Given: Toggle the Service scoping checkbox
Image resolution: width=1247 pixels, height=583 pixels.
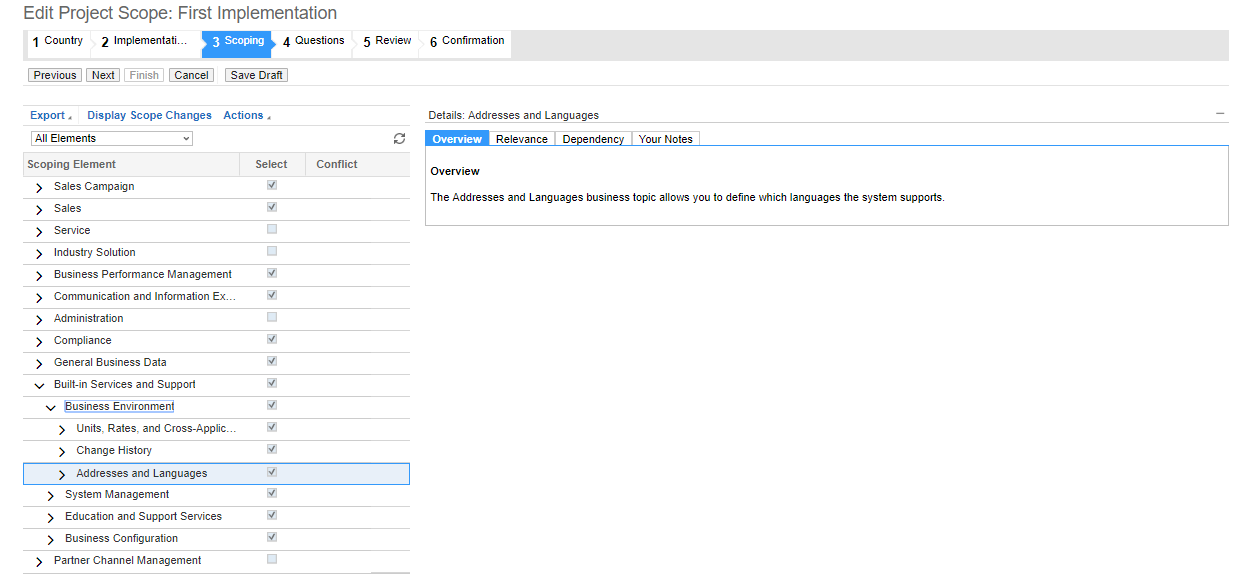Looking at the screenshot, I should coord(272,230).
